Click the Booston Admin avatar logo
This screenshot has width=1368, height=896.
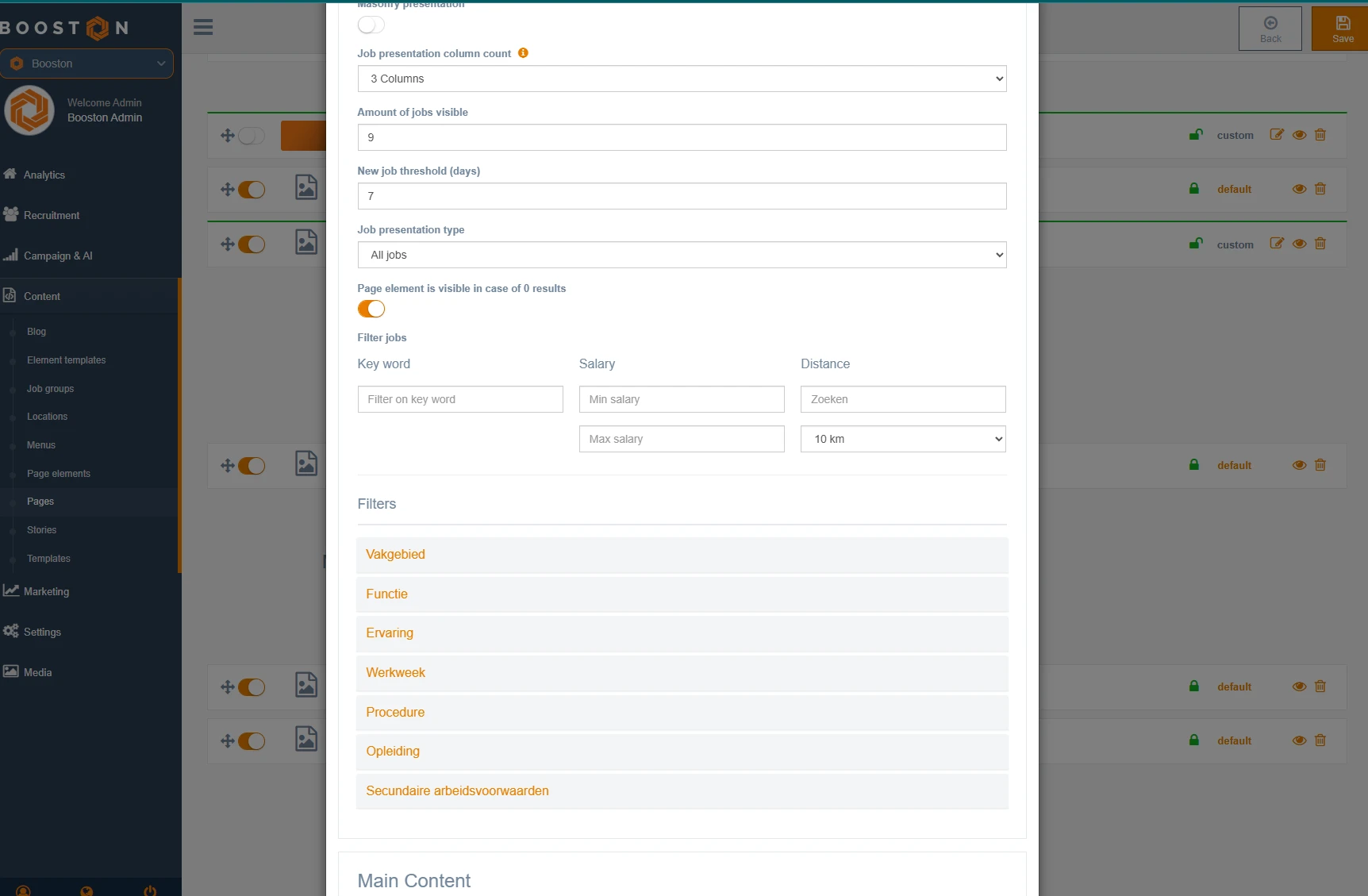pyautogui.click(x=29, y=110)
